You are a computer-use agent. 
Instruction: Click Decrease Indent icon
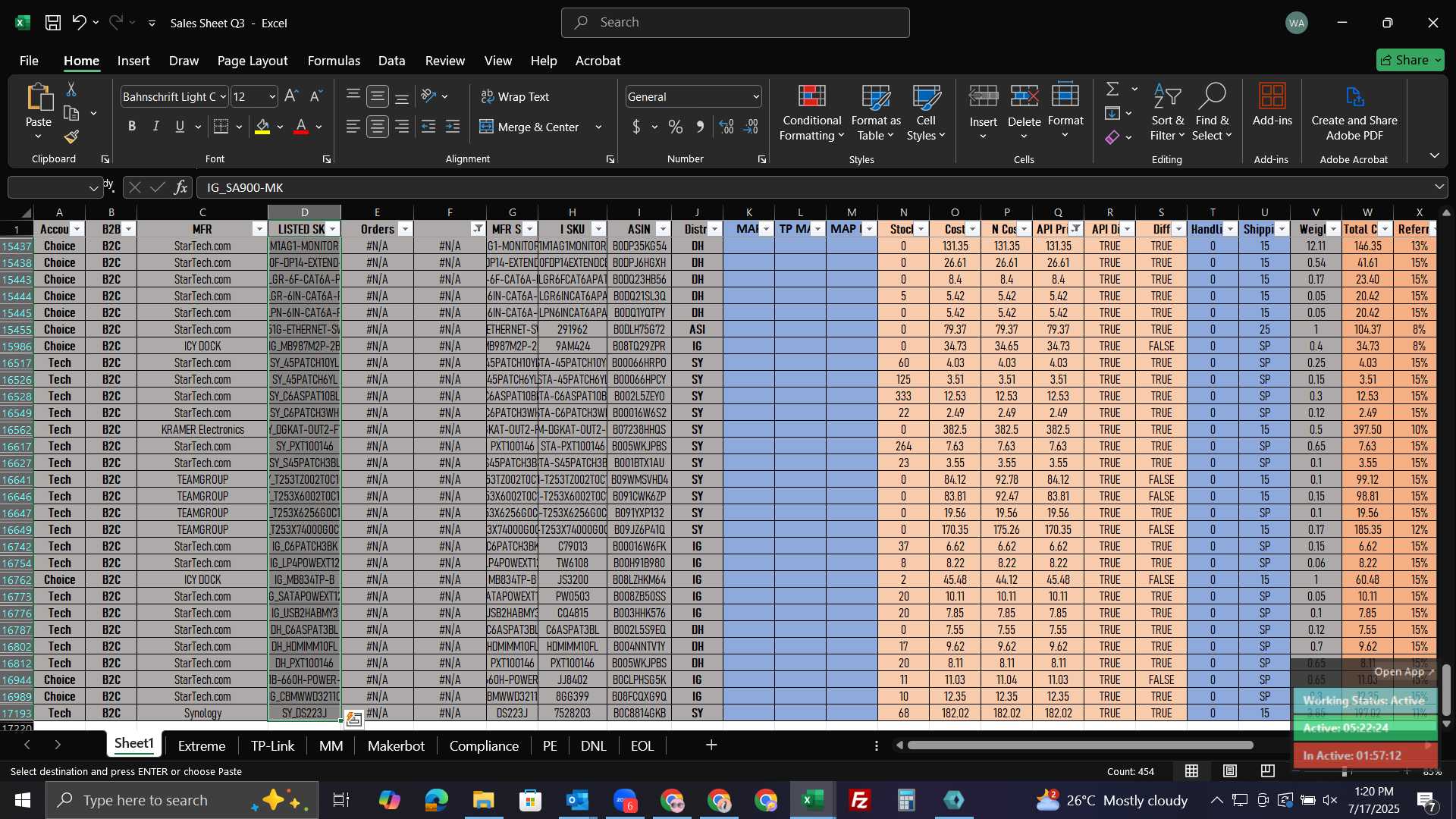428,127
